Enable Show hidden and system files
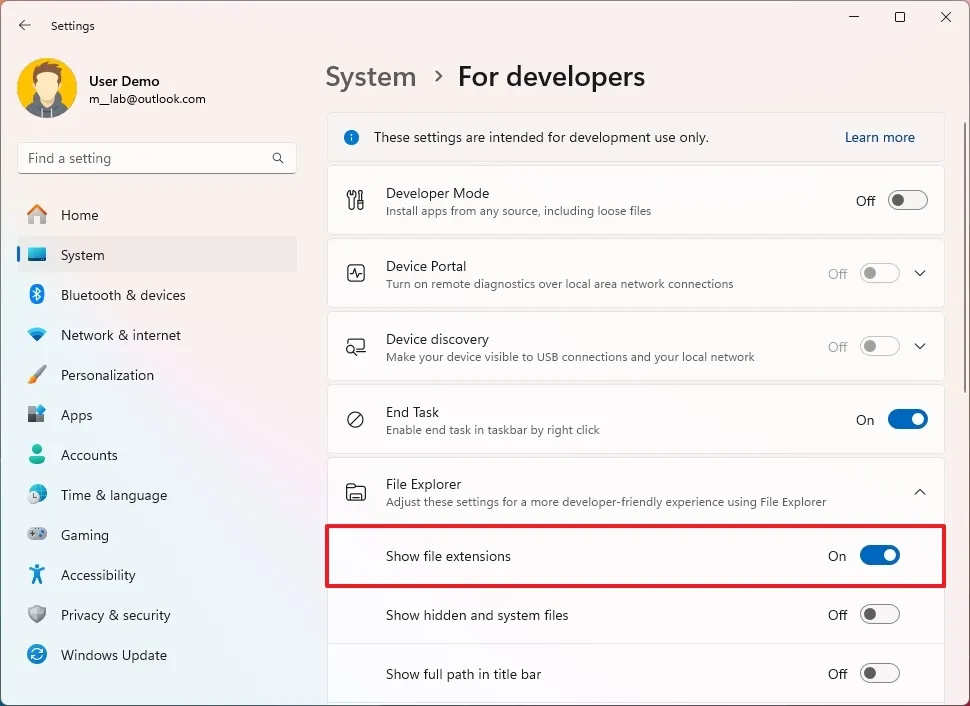Viewport: 970px width, 706px height. 880,614
